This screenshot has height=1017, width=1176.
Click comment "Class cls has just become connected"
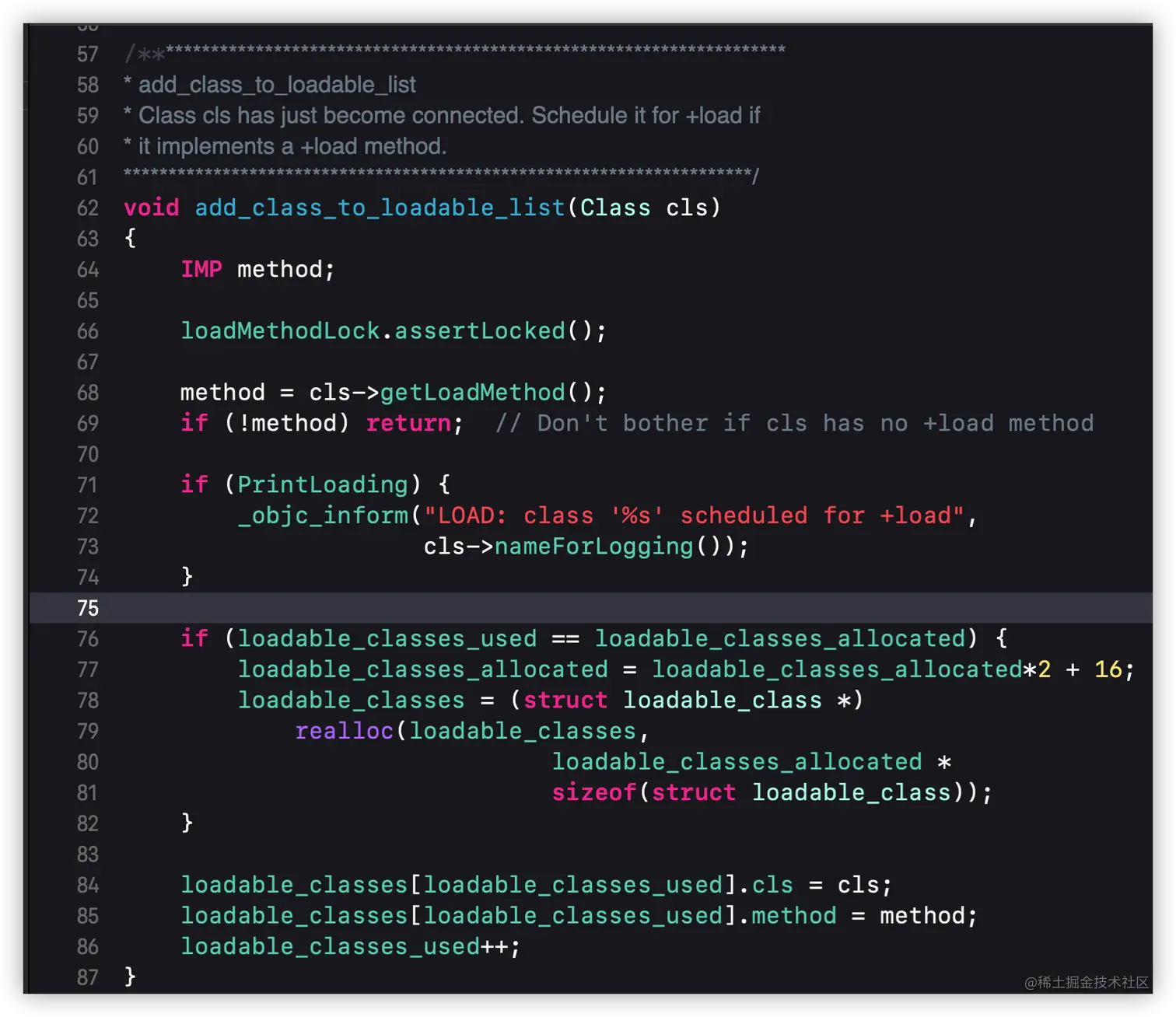[x=331, y=116]
